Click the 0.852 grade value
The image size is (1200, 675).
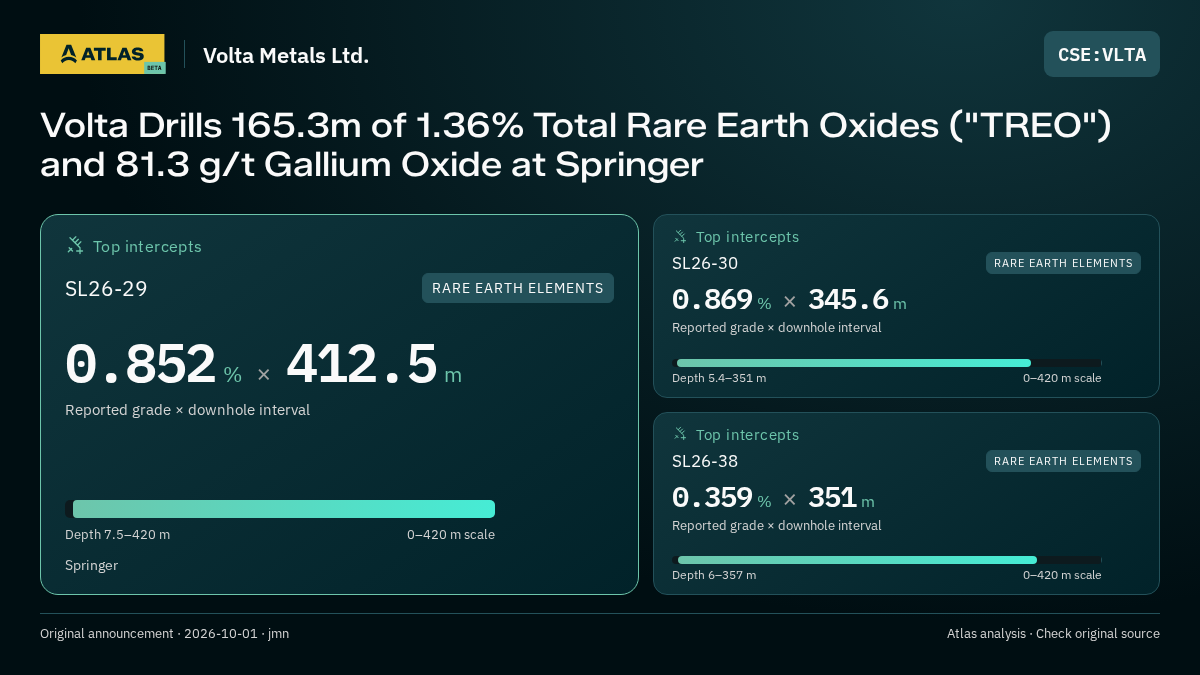click(141, 364)
